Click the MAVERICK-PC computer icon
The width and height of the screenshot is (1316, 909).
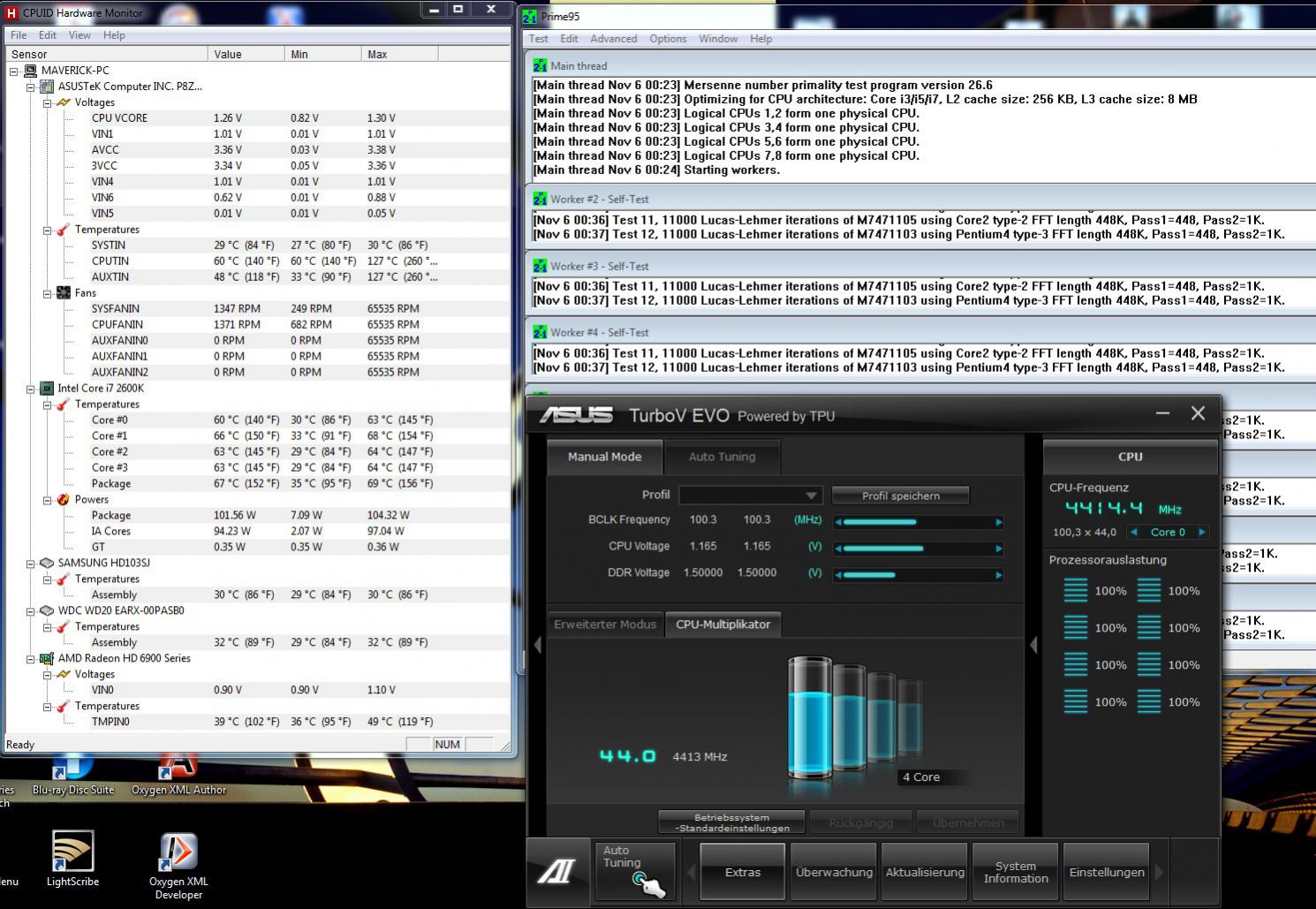point(31,70)
